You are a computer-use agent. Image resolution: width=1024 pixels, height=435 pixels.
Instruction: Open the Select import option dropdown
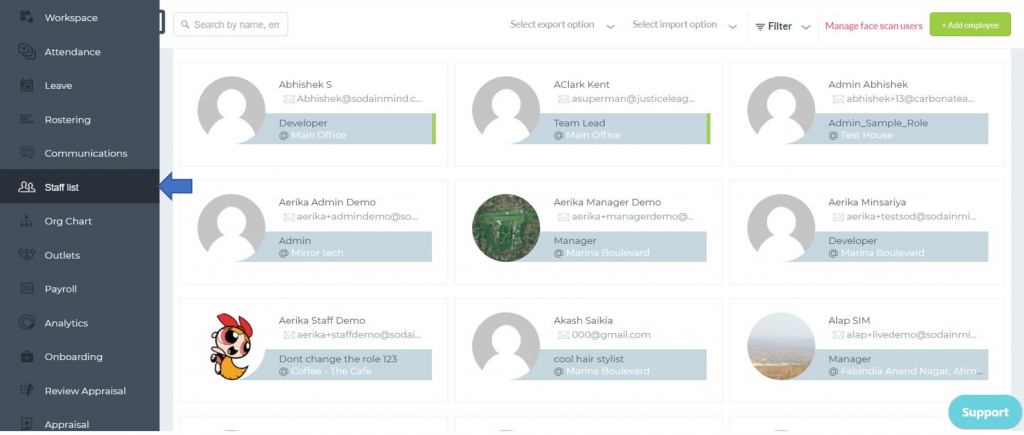[x=684, y=25]
